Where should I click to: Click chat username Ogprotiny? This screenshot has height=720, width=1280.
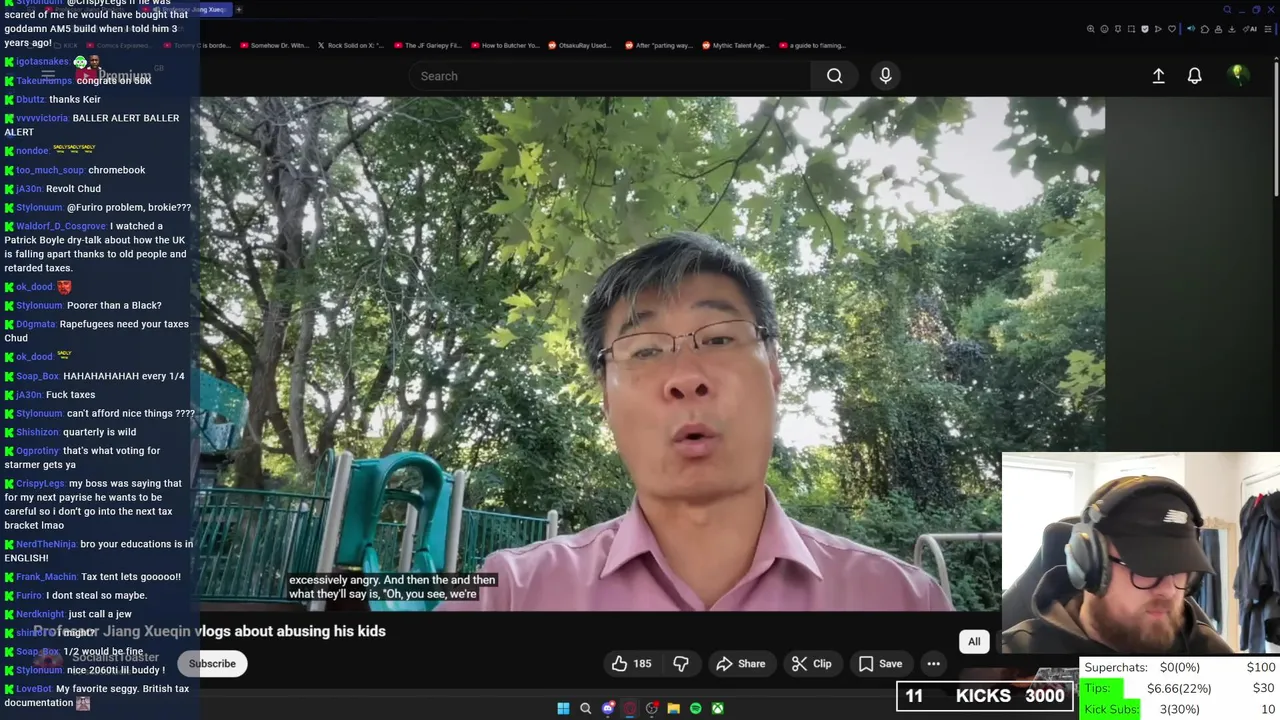pyautogui.click(x=37, y=451)
